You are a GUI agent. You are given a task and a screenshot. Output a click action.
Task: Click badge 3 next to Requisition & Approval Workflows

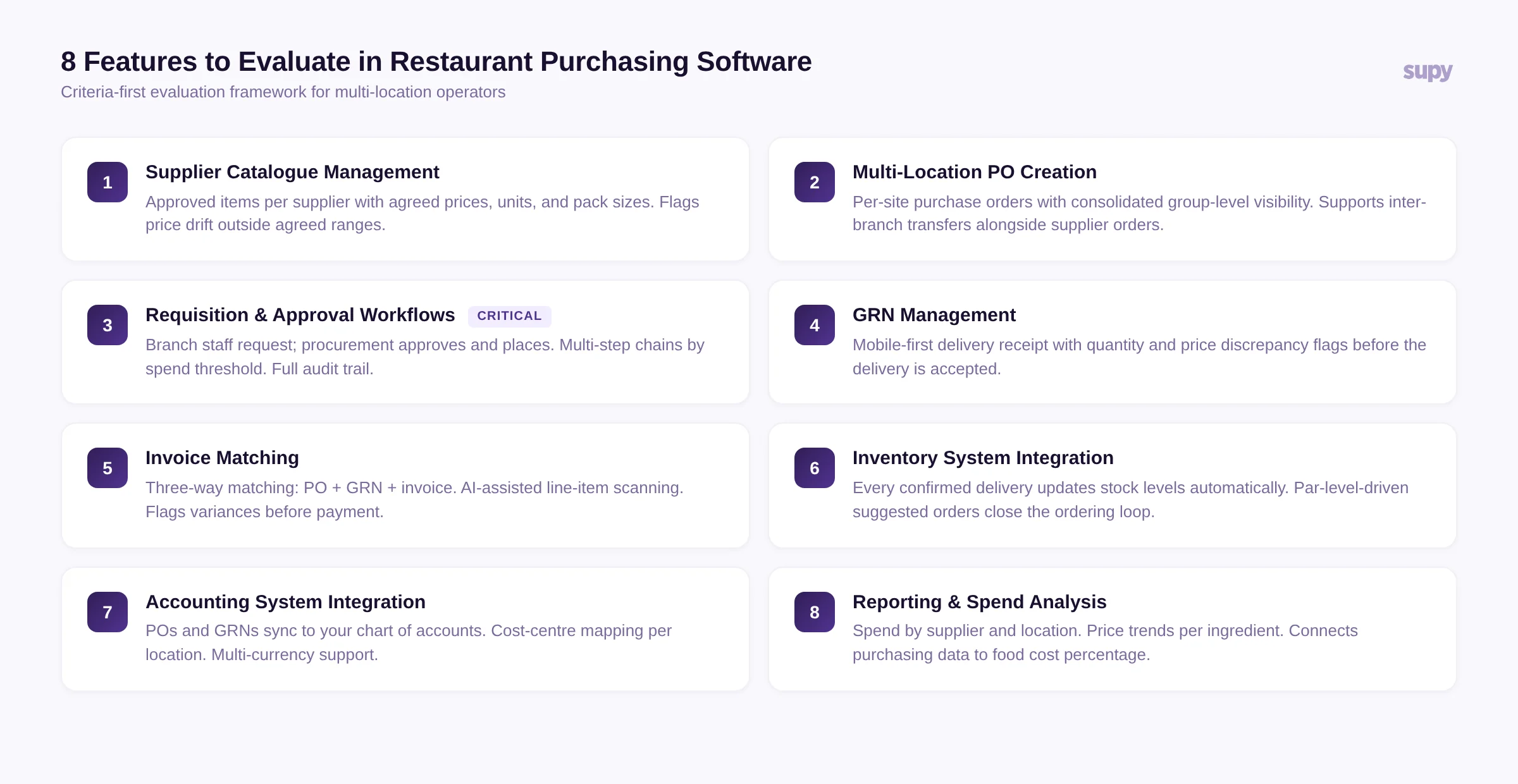click(x=107, y=325)
